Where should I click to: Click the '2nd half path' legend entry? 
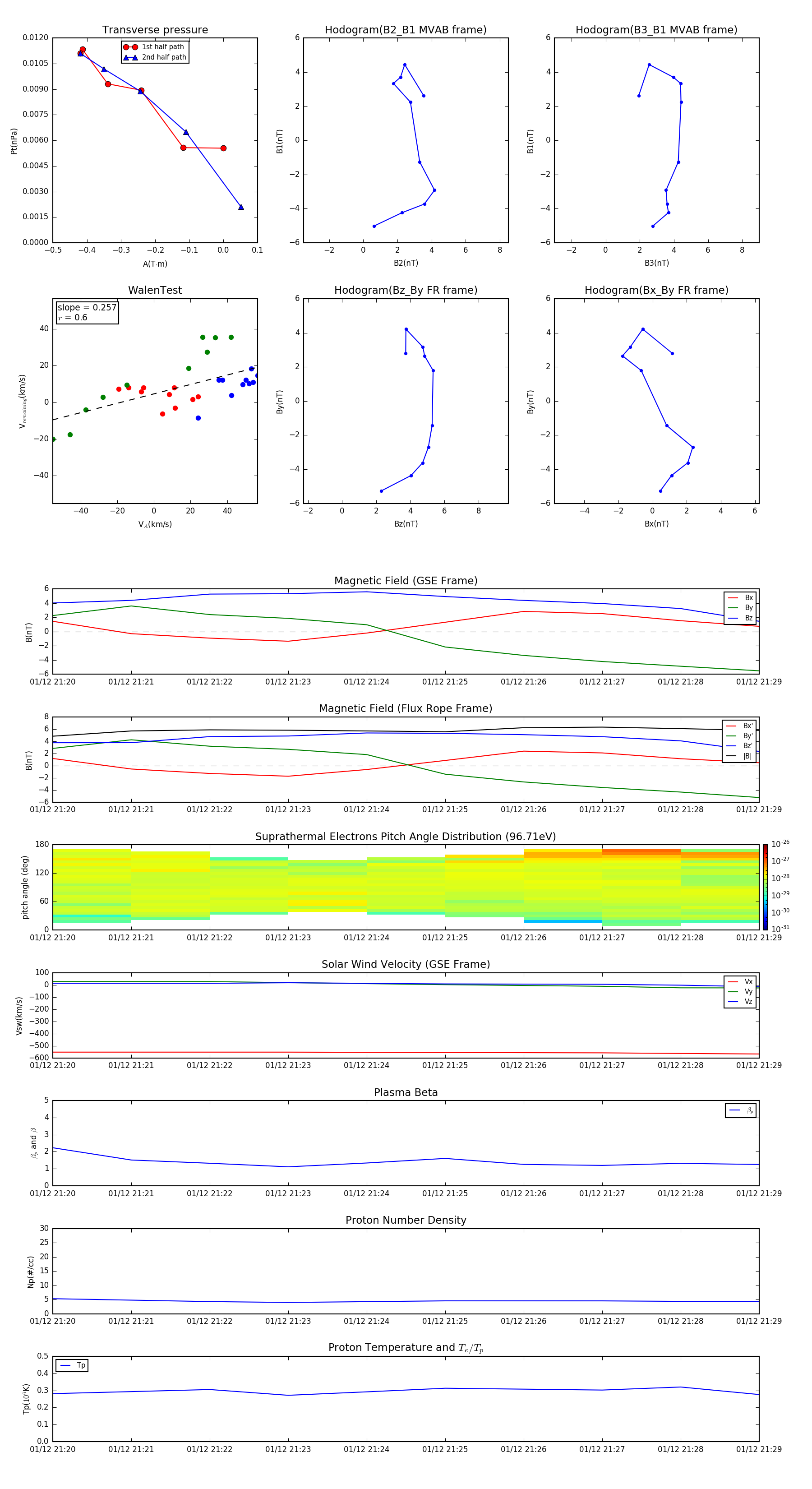[155, 57]
